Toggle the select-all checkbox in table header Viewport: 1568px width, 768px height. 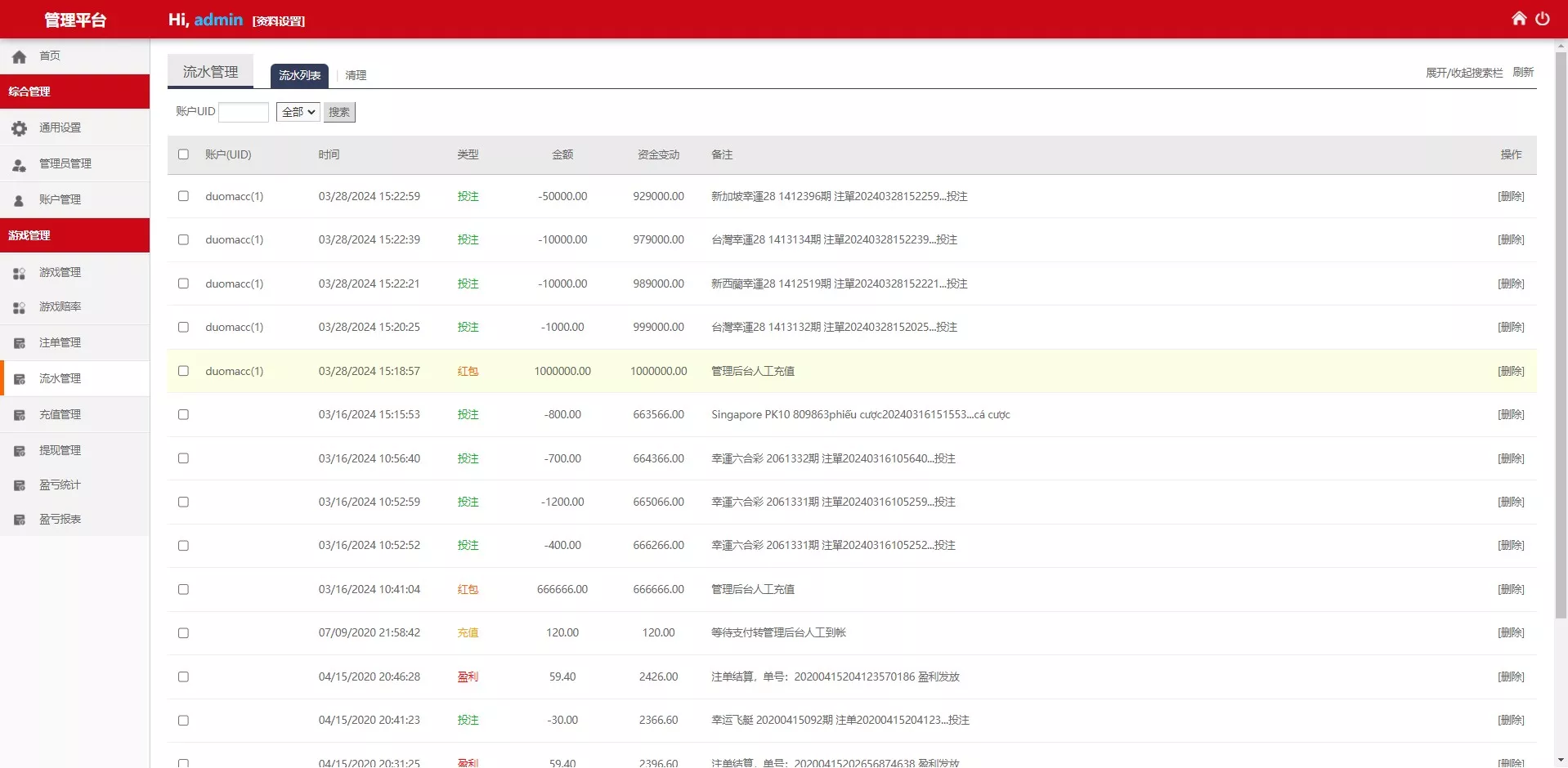click(183, 154)
